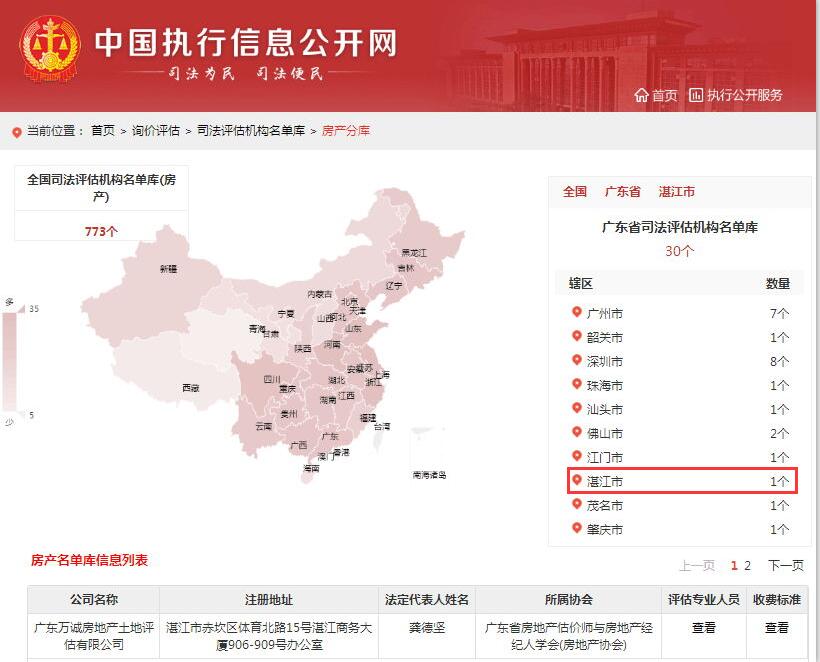Click the pin icon next to 韶关市

[x=576, y=336]
